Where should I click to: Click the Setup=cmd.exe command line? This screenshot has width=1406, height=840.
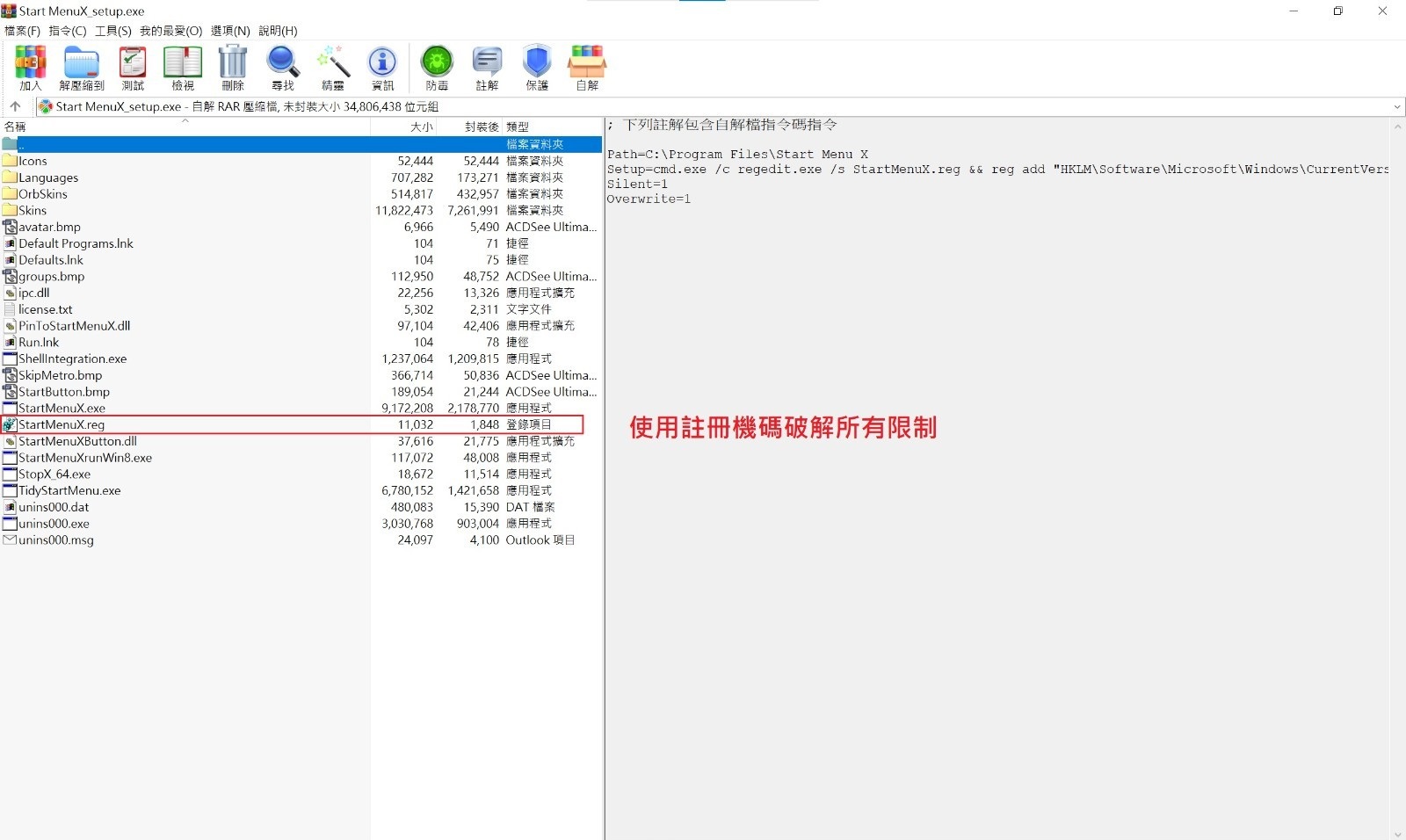(997, 169)
